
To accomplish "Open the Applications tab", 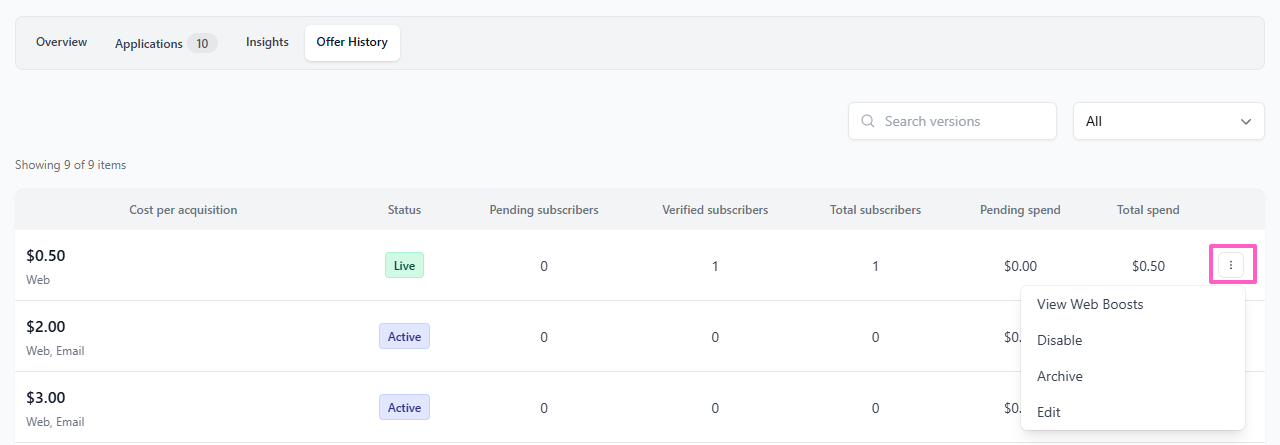I will 148,43.
